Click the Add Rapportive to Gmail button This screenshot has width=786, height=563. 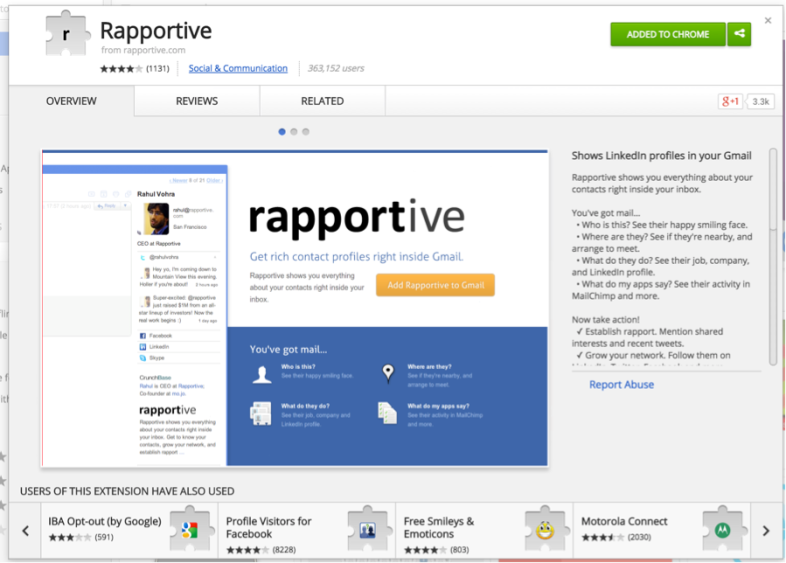click(x=435, y=285)
